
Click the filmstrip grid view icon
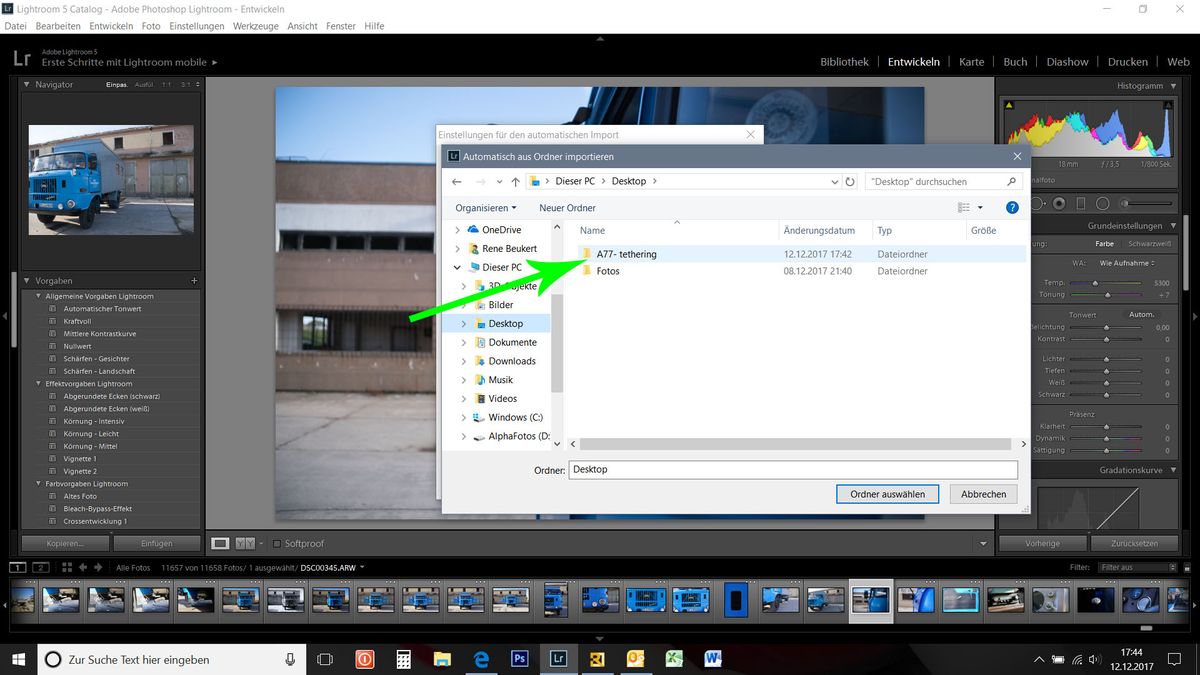67,567
